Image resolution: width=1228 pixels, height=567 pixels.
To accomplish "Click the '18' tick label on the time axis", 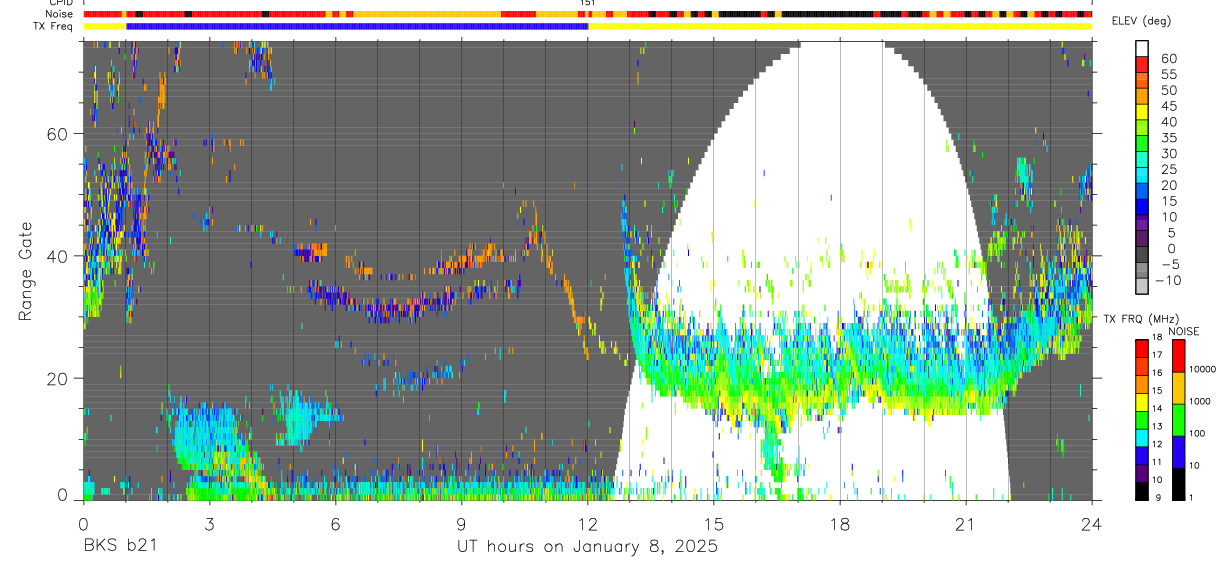I will [x=840, y=523].
